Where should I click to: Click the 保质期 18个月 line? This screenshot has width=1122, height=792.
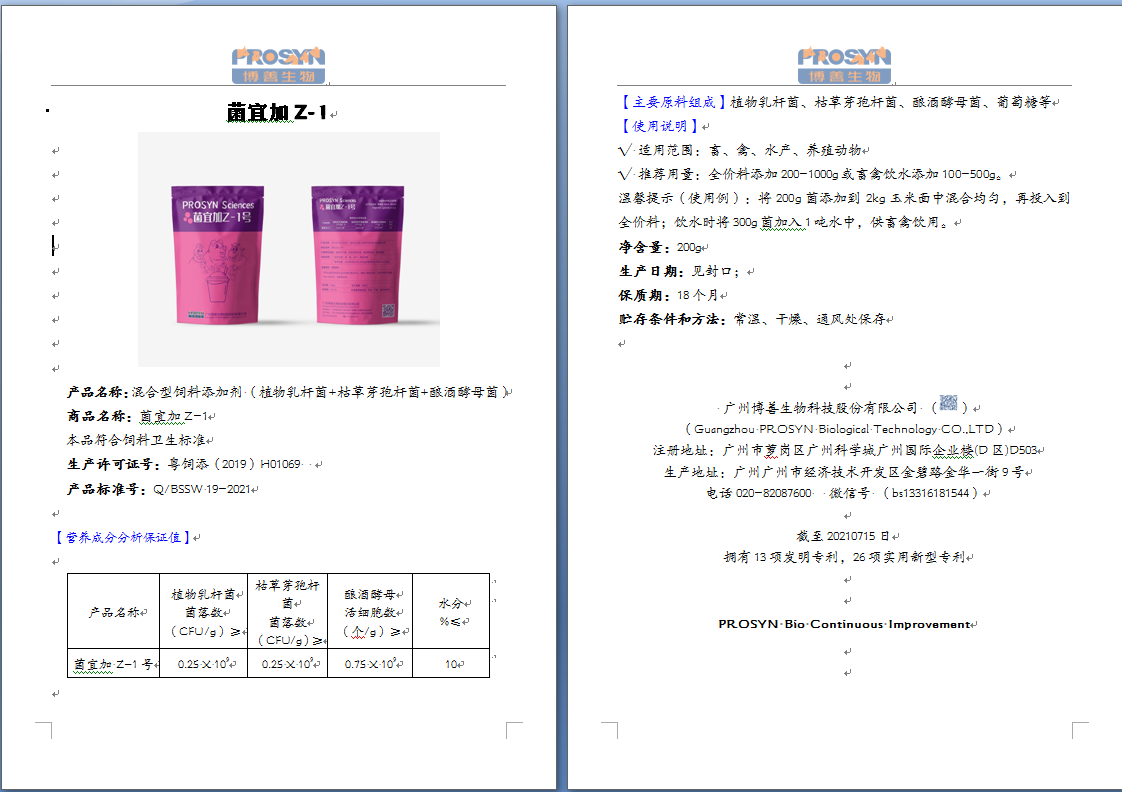(x=668, y=296)
